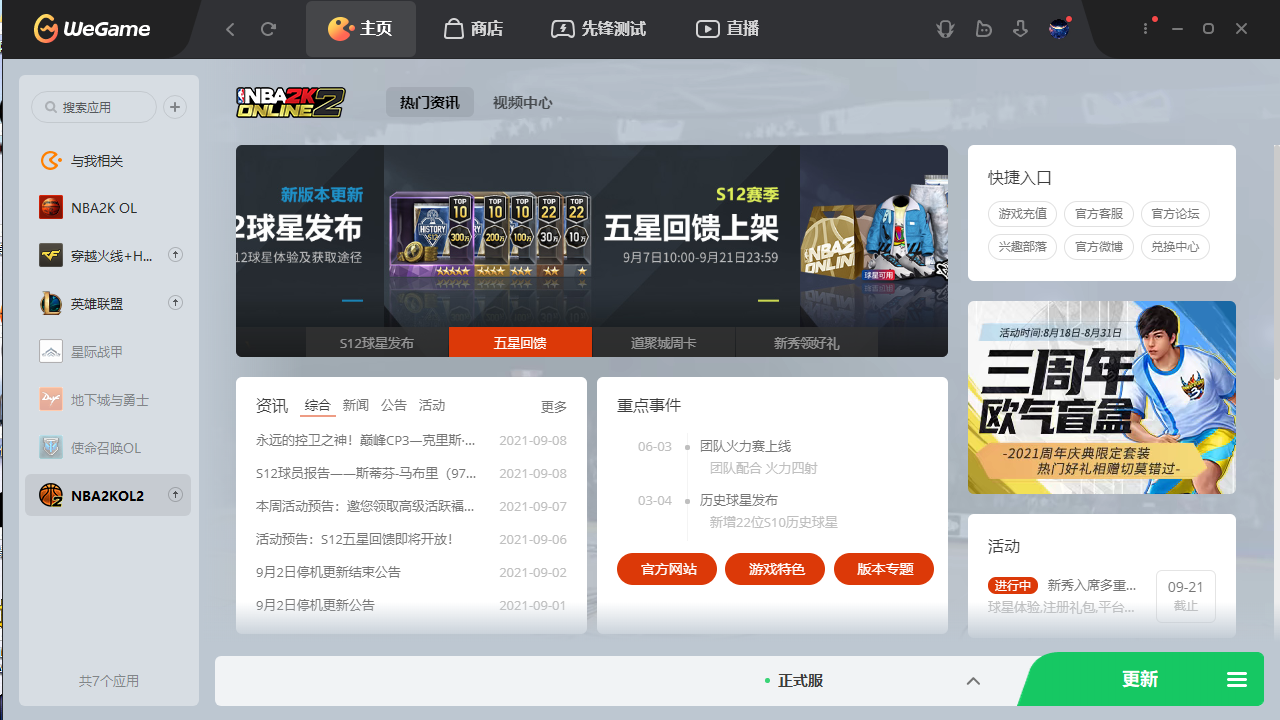Open event 历史球星发布
This screenshot has width=1280, height=720.
[x=739, y=500]
